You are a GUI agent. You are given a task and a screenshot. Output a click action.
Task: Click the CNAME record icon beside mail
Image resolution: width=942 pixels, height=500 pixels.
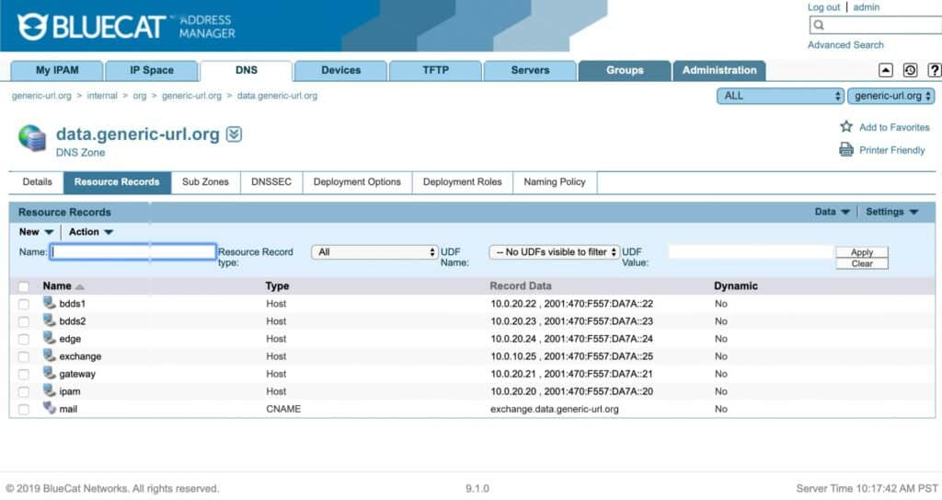[x=49, y=409]
